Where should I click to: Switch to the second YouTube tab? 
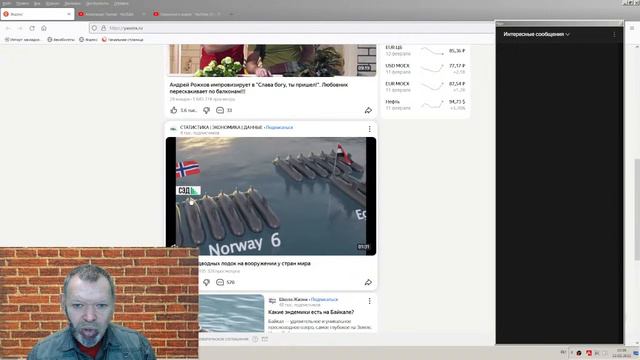coord(187,14)
